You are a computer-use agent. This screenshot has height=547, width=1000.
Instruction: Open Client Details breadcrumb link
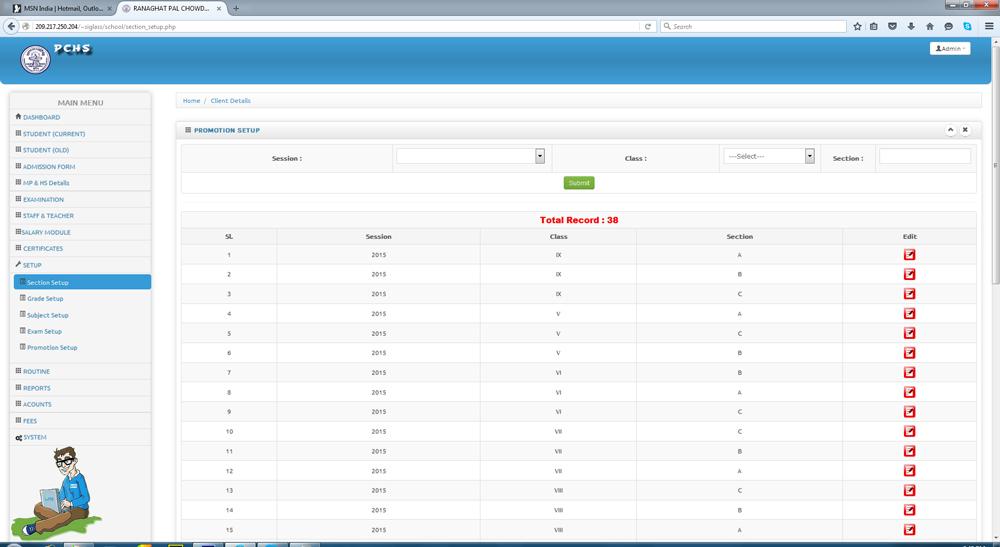point(230,101)
